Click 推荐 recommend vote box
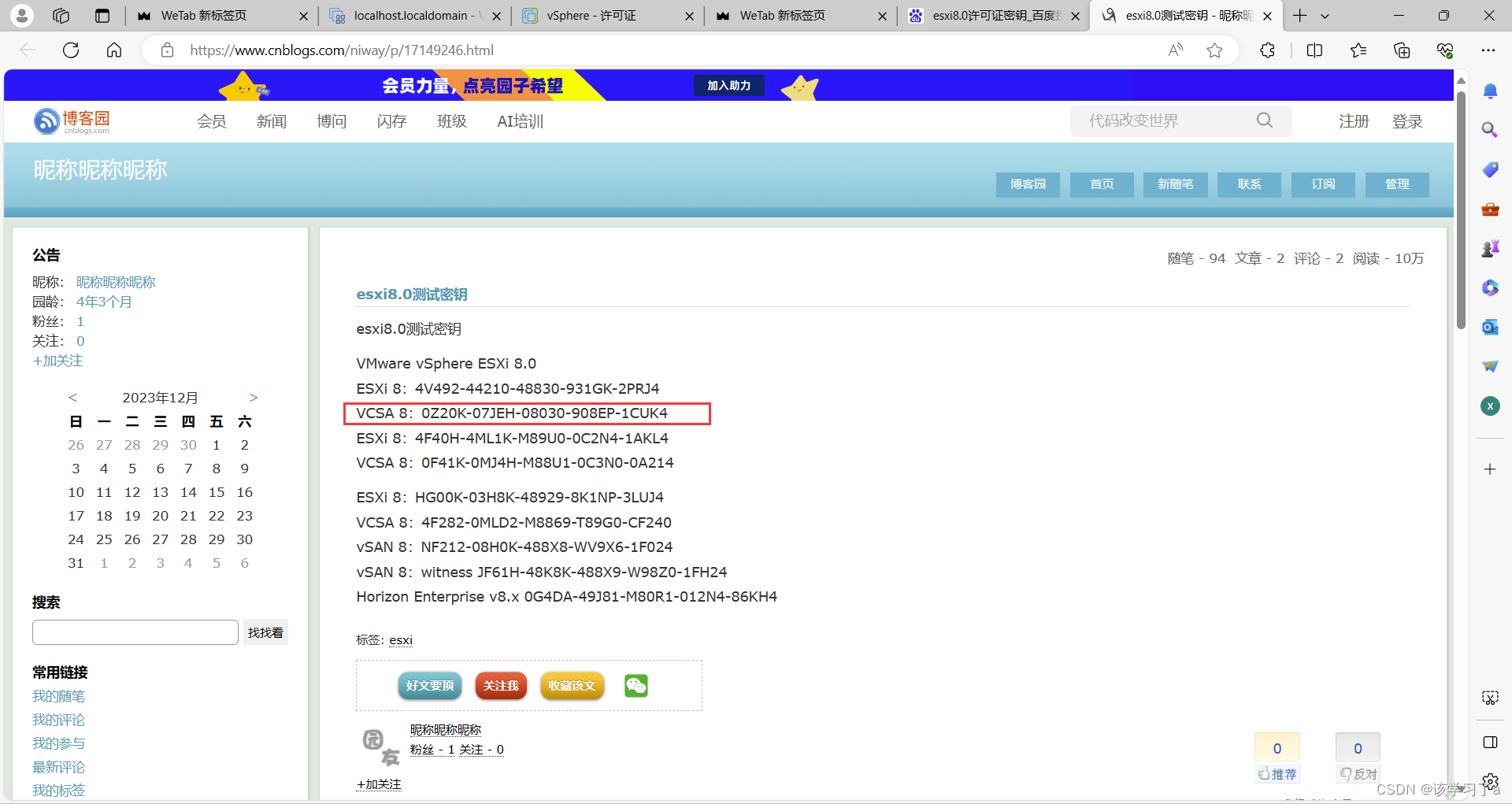The width and height of the screenshot is (1512, 804). [x=1277, y=758]
